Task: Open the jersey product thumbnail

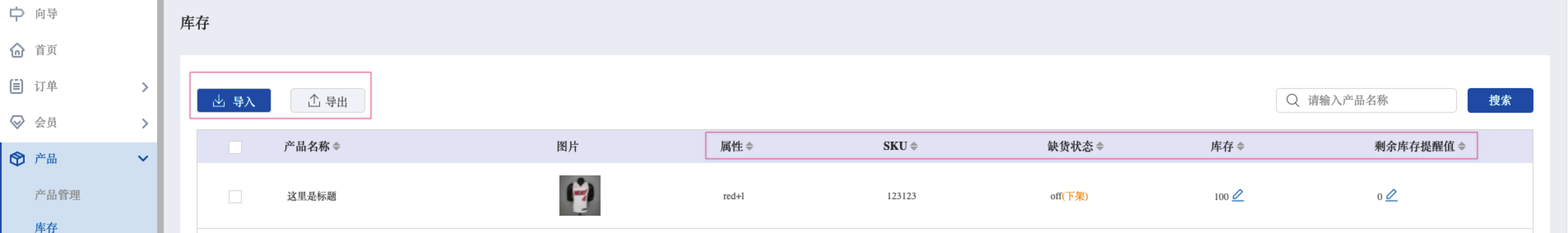Action: pos(580,196)
